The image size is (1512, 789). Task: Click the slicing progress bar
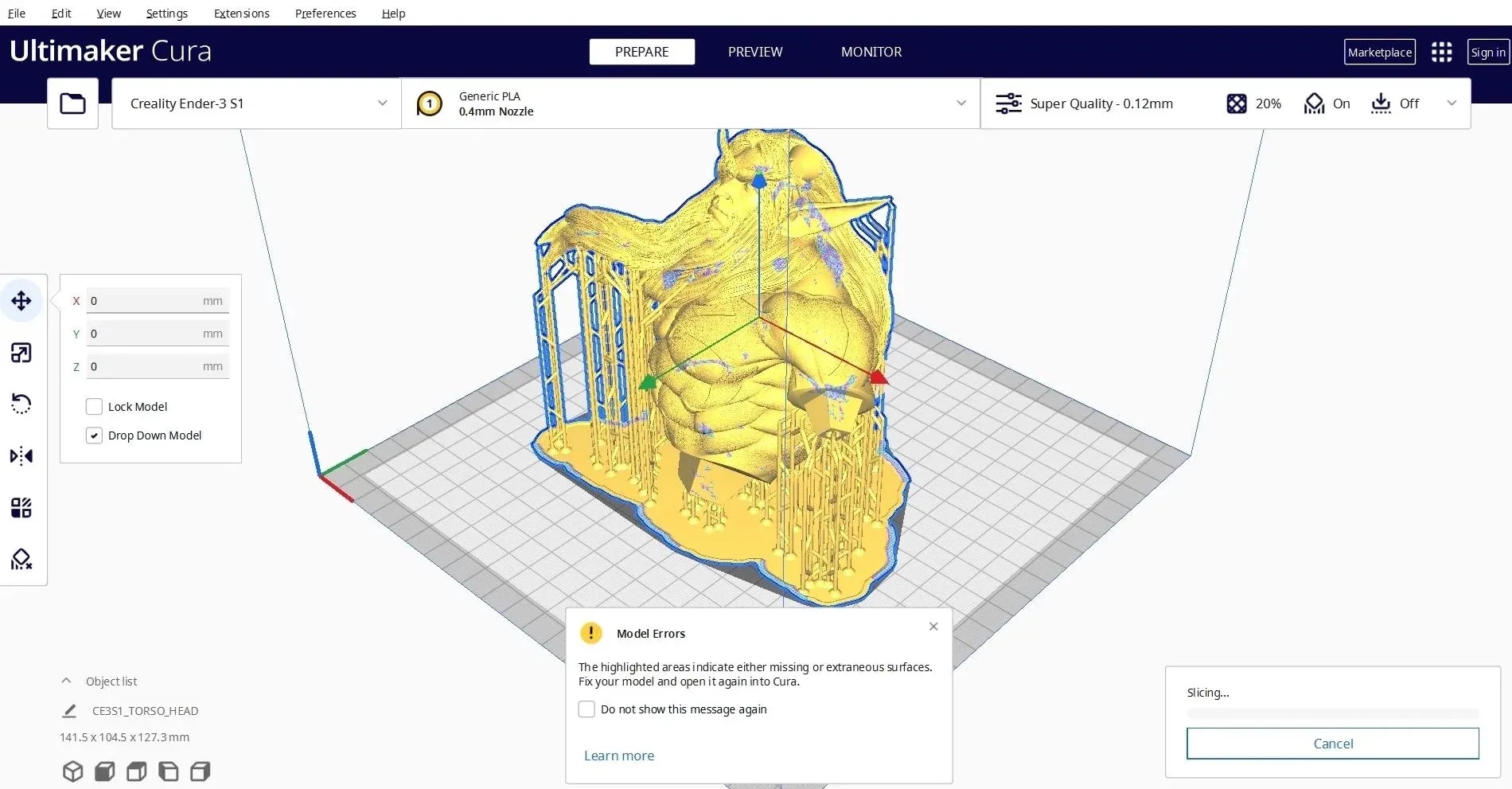point(1333,713)
